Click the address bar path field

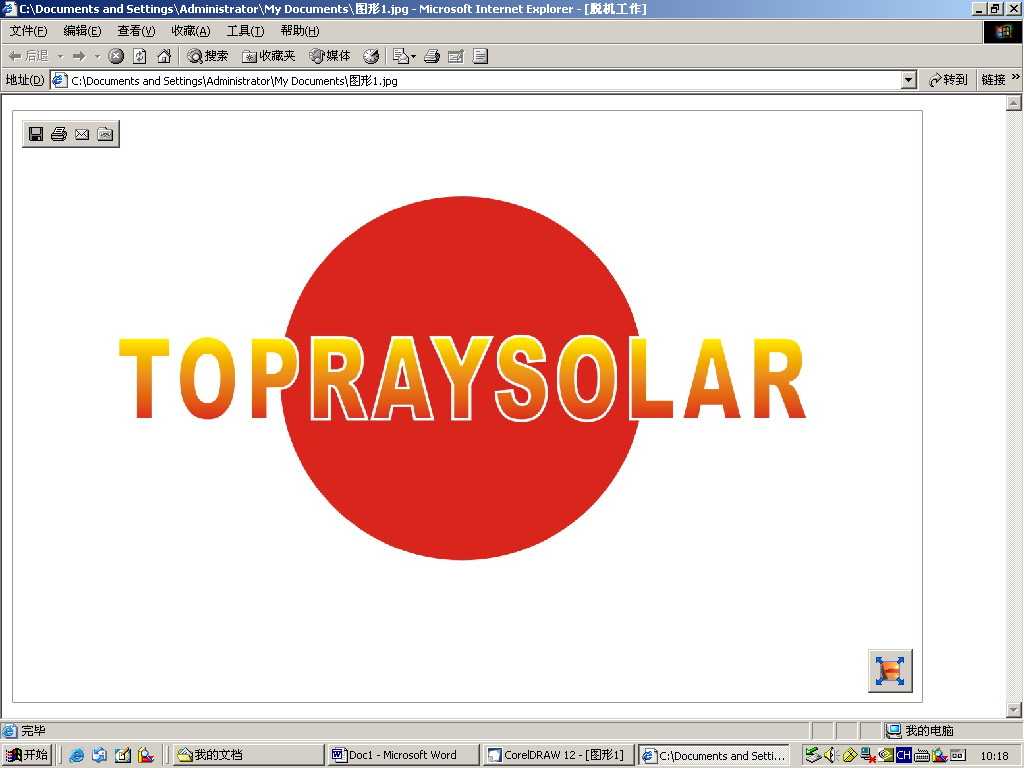coord(477,80)
